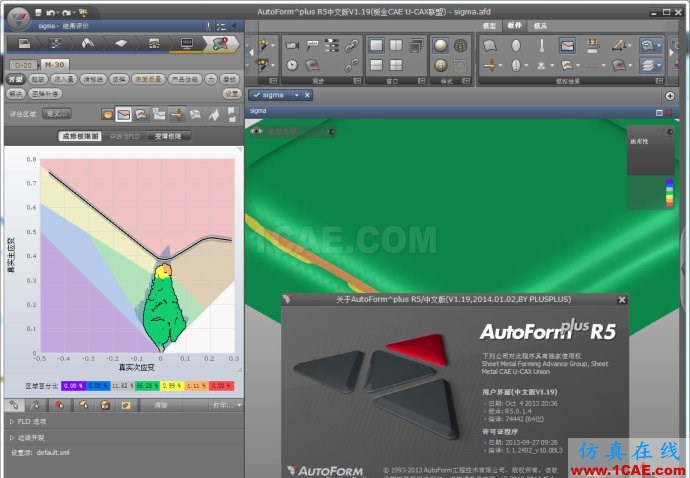Select the cascaded windows layout icon
The width and height of the screenshot is (690, 478).
416,45
